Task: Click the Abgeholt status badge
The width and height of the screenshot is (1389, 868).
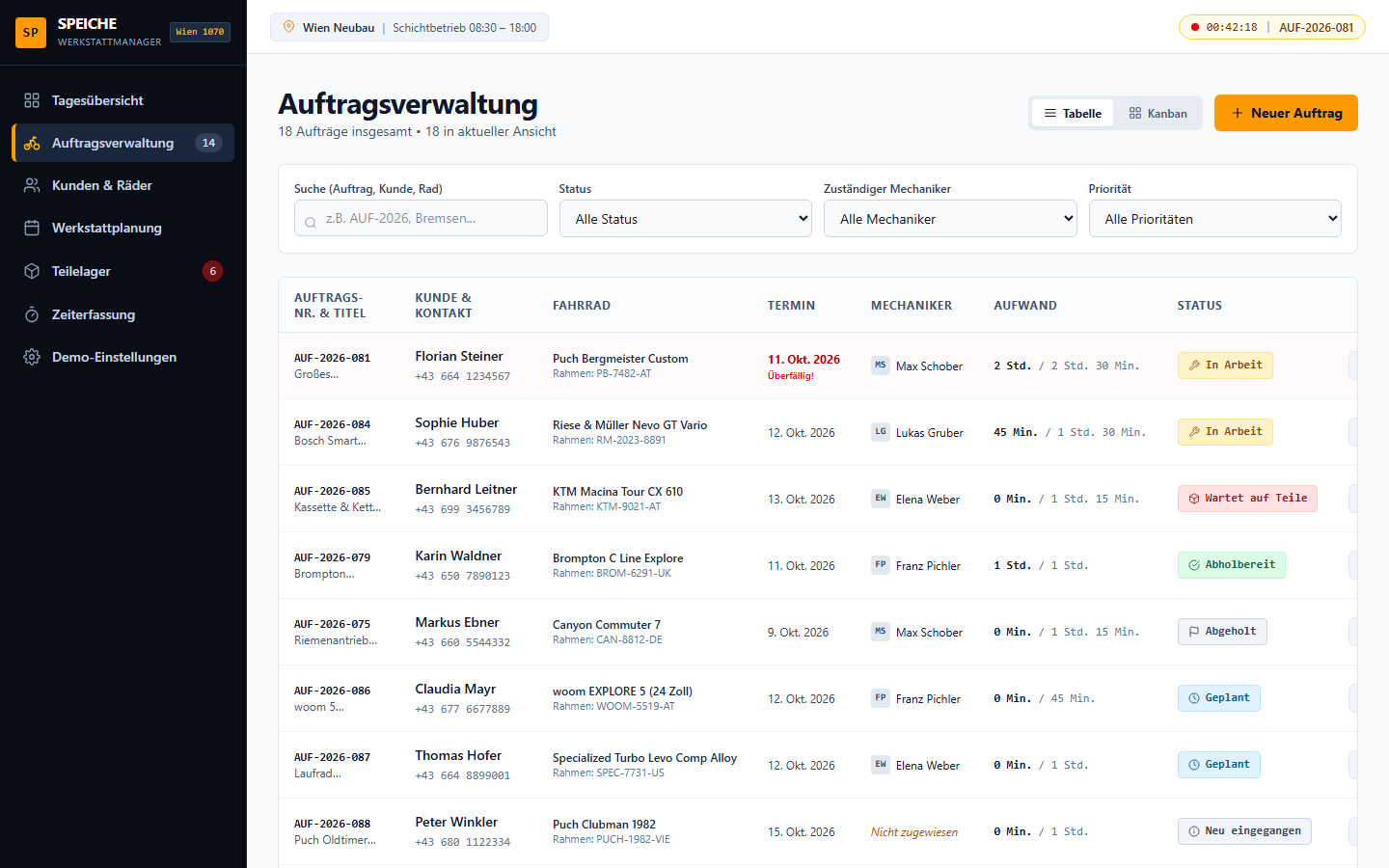Action: click(x=1222, y=632)
